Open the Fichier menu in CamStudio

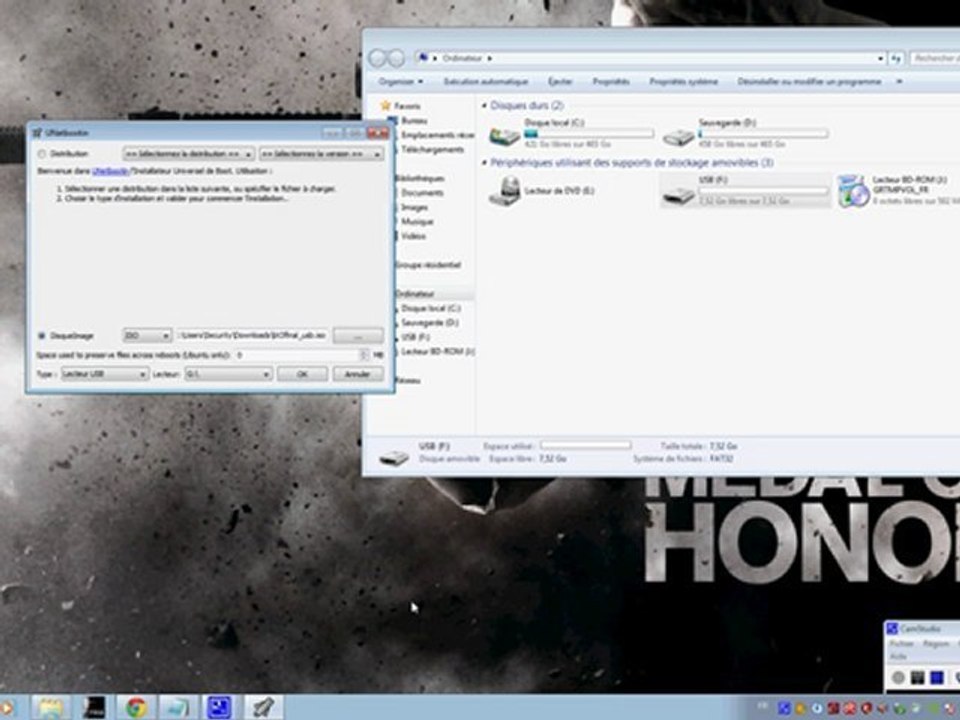[901, 643]
